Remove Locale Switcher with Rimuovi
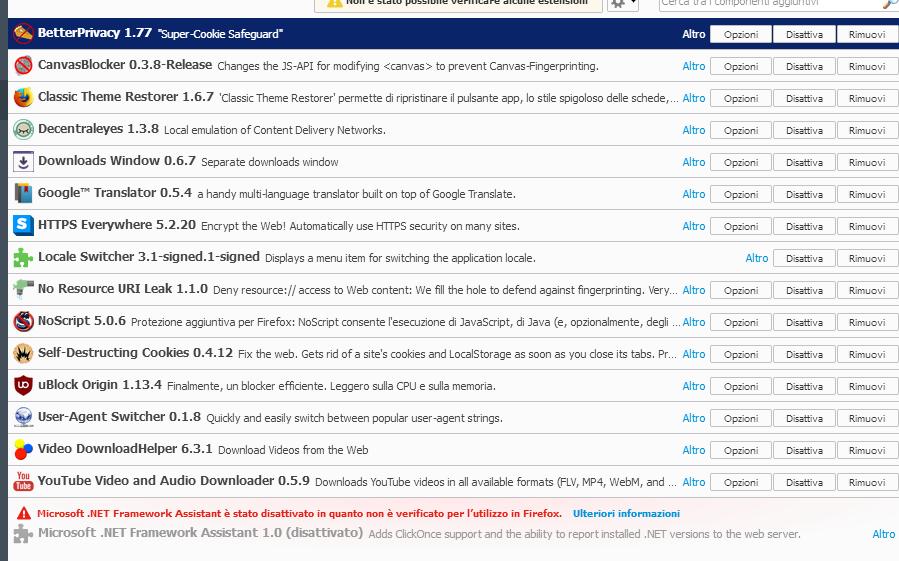Image resolution: width=899 pixels, height=561 pixels. click(x=867, y=259)
